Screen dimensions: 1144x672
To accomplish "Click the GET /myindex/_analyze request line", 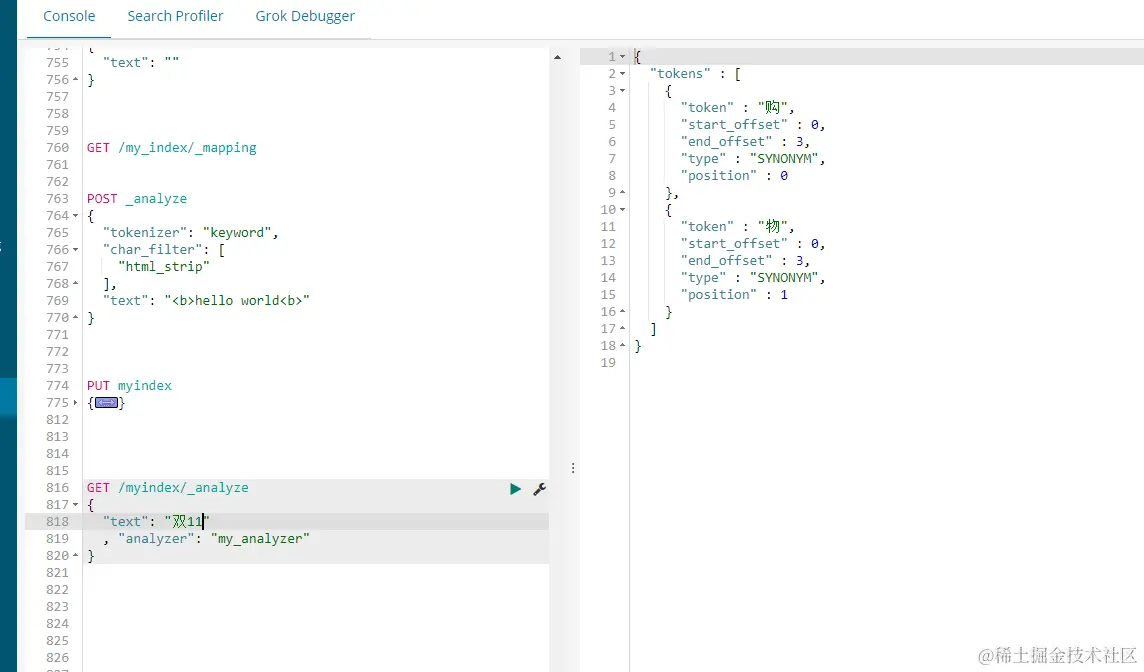I will click(167, 487).
